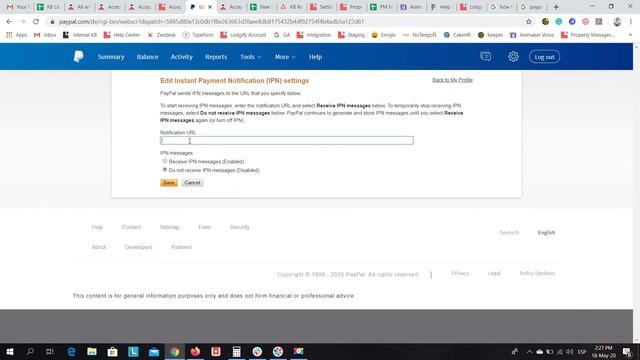Launch Firefox from the taskbar

click(x=195, y=351)
